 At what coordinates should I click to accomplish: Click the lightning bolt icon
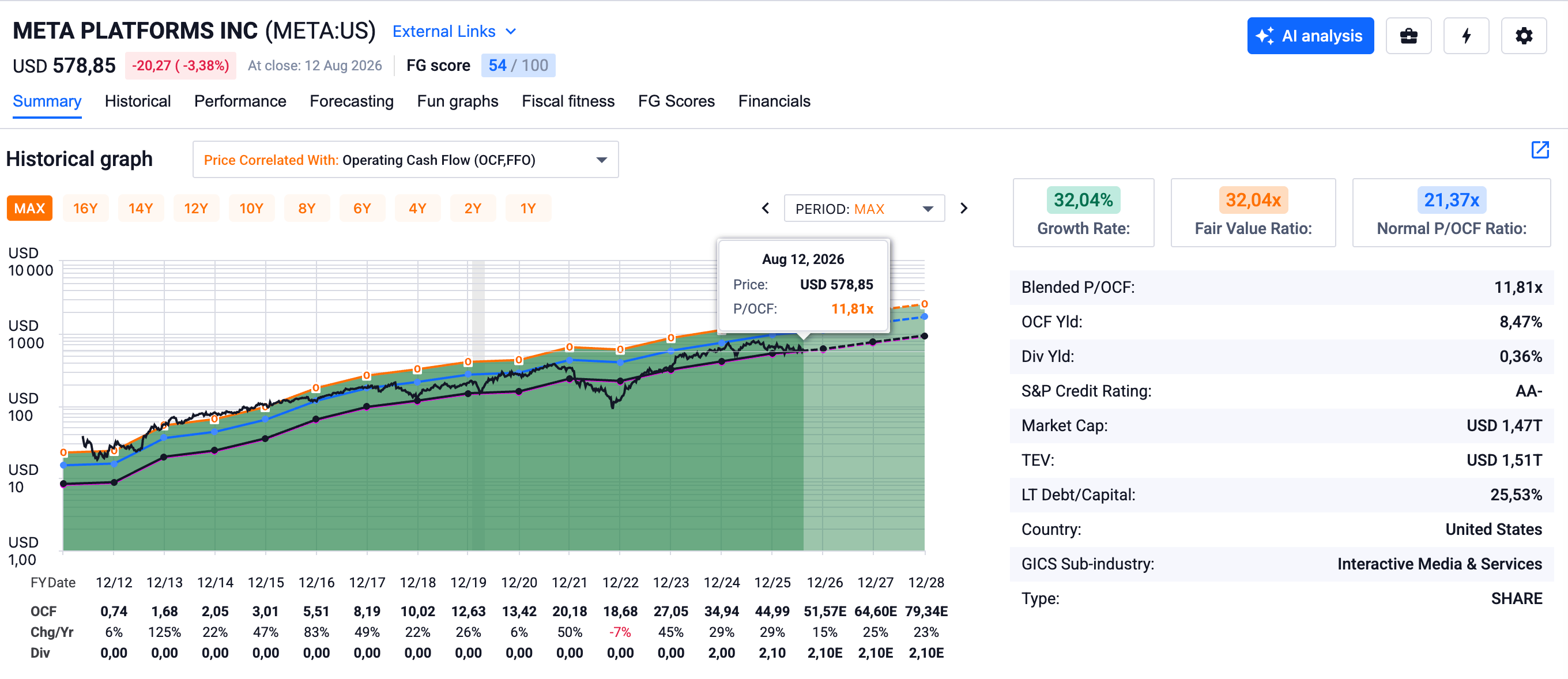[x=1467, y=36]
